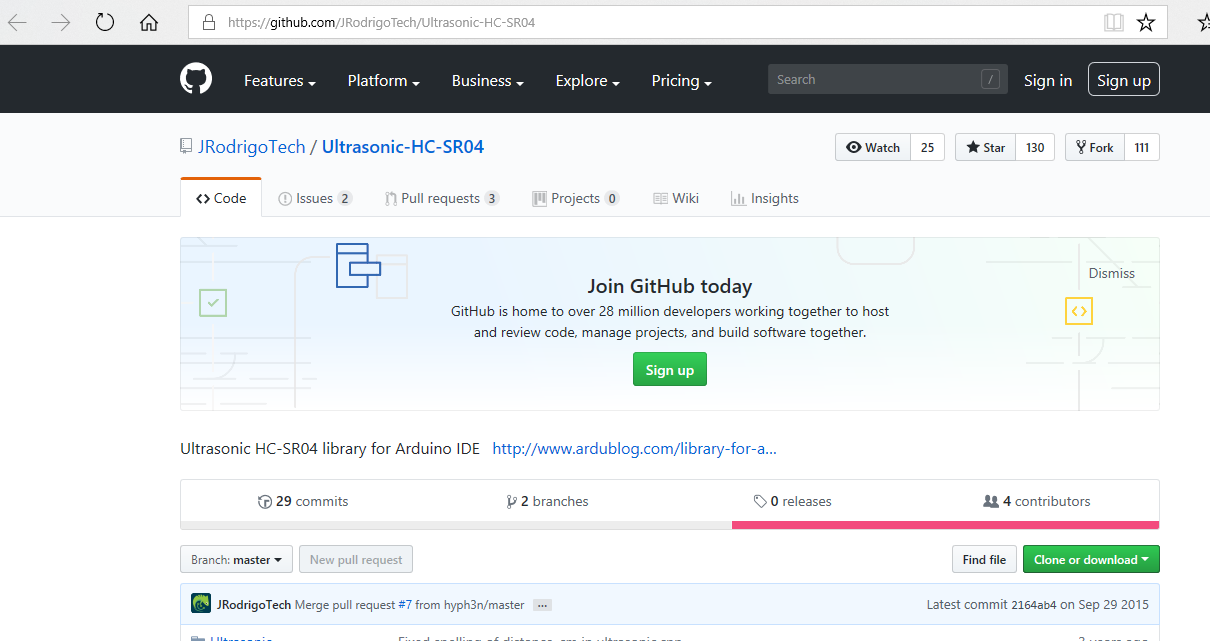Open the Platform menu
Image resolution: width=1210 pixels, height=641 pixels.
coord(384,81)
